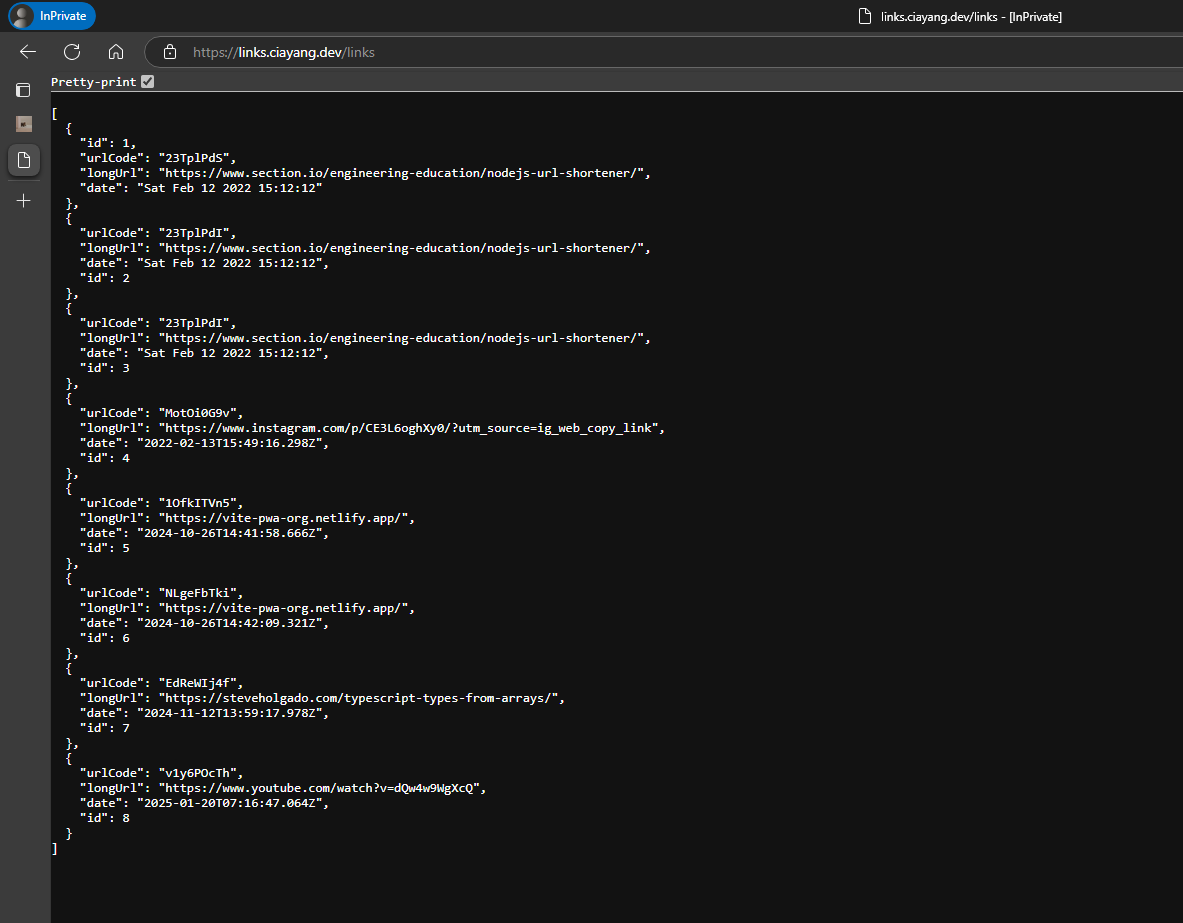This screenshot has width=1183, height=923.
Task: Open a new tab with plus icon
Action: pos(24,201)
